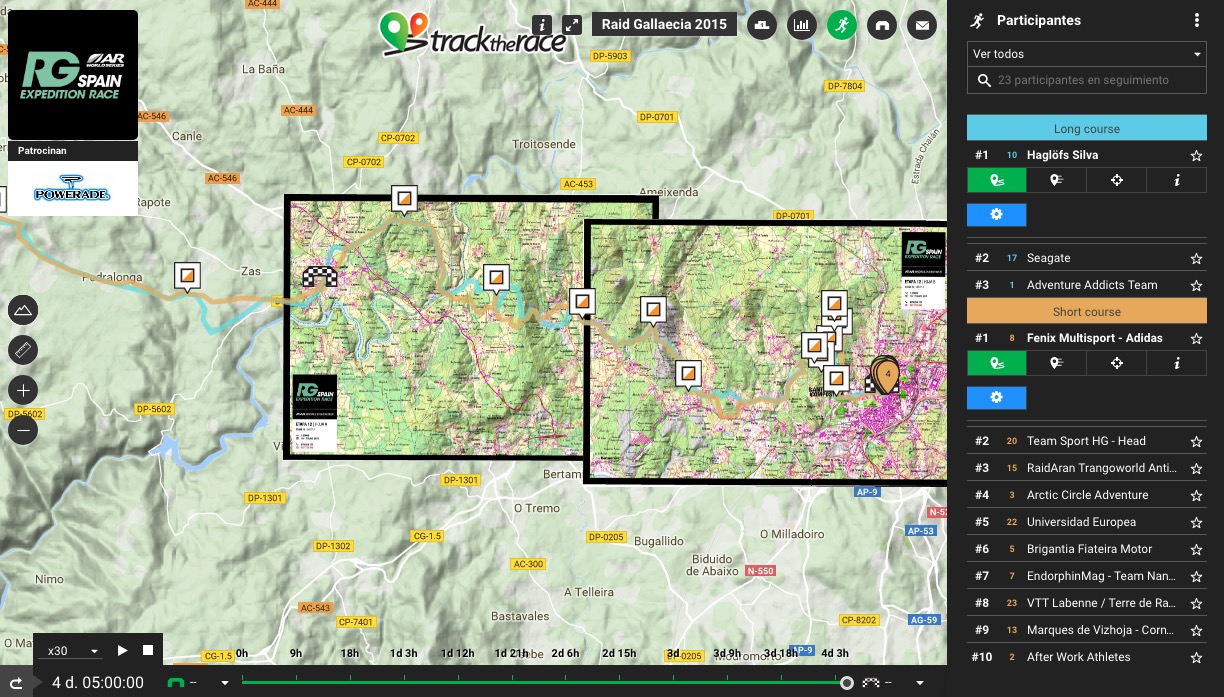Click the tent/stage icon in top toolbar

[882, 25]
